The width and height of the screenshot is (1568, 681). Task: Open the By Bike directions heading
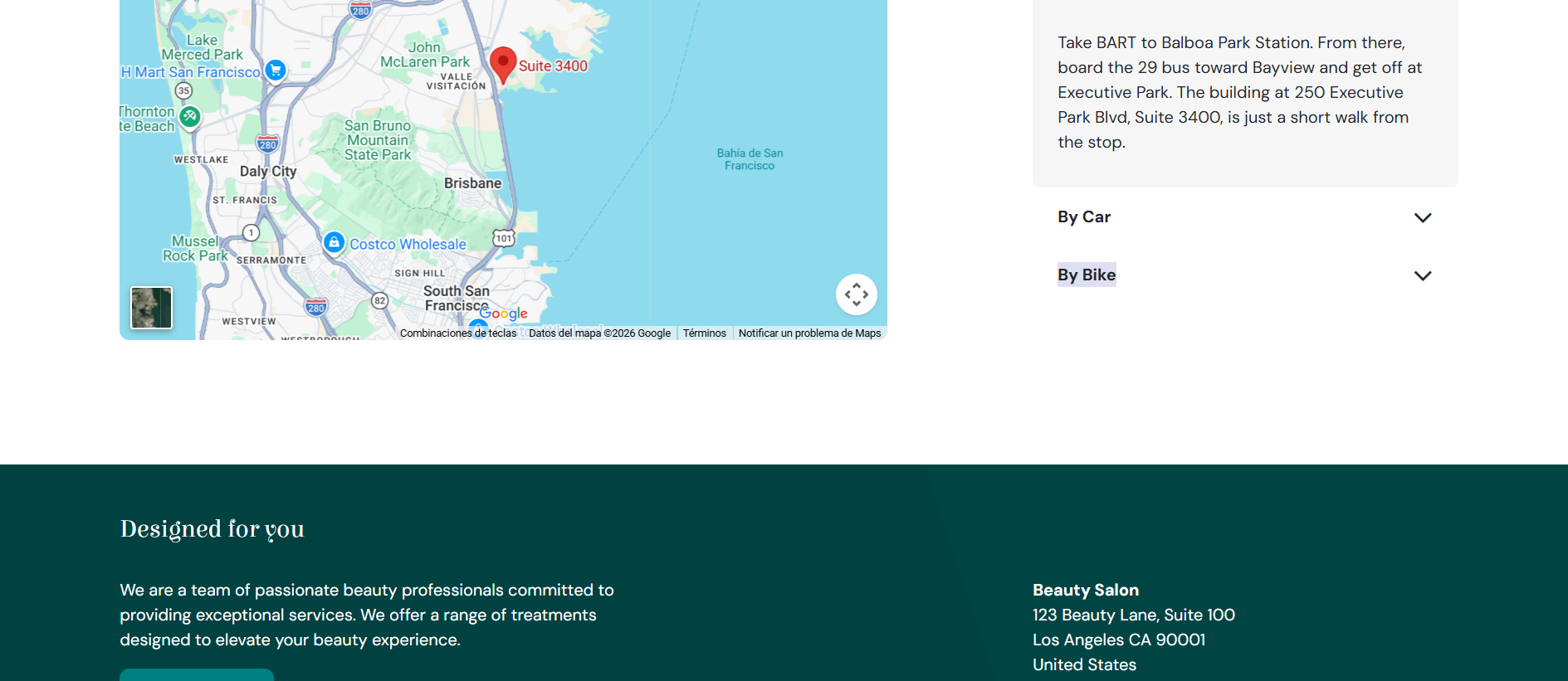click(1087, 275)
